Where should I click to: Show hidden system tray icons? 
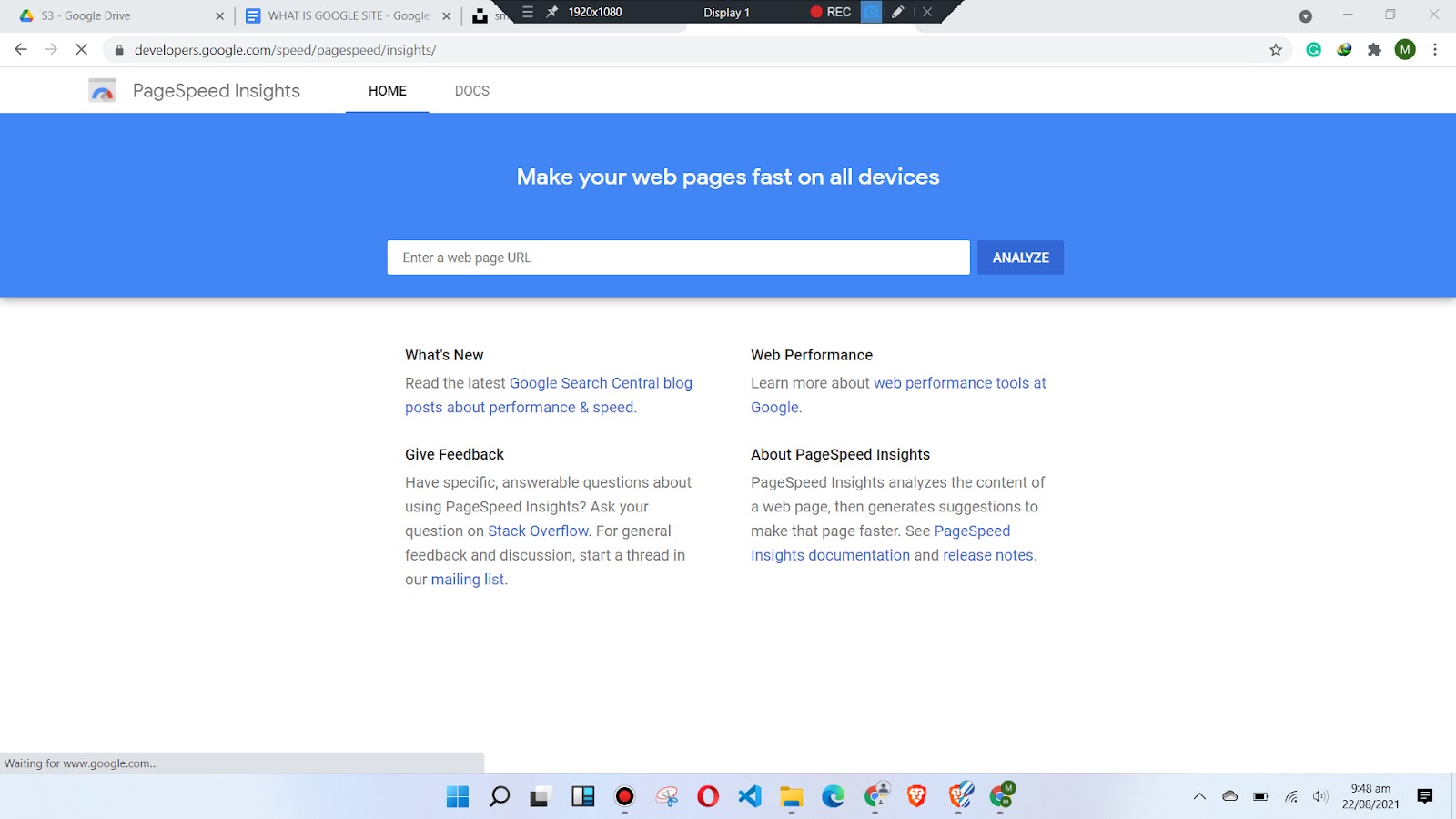1199,796
